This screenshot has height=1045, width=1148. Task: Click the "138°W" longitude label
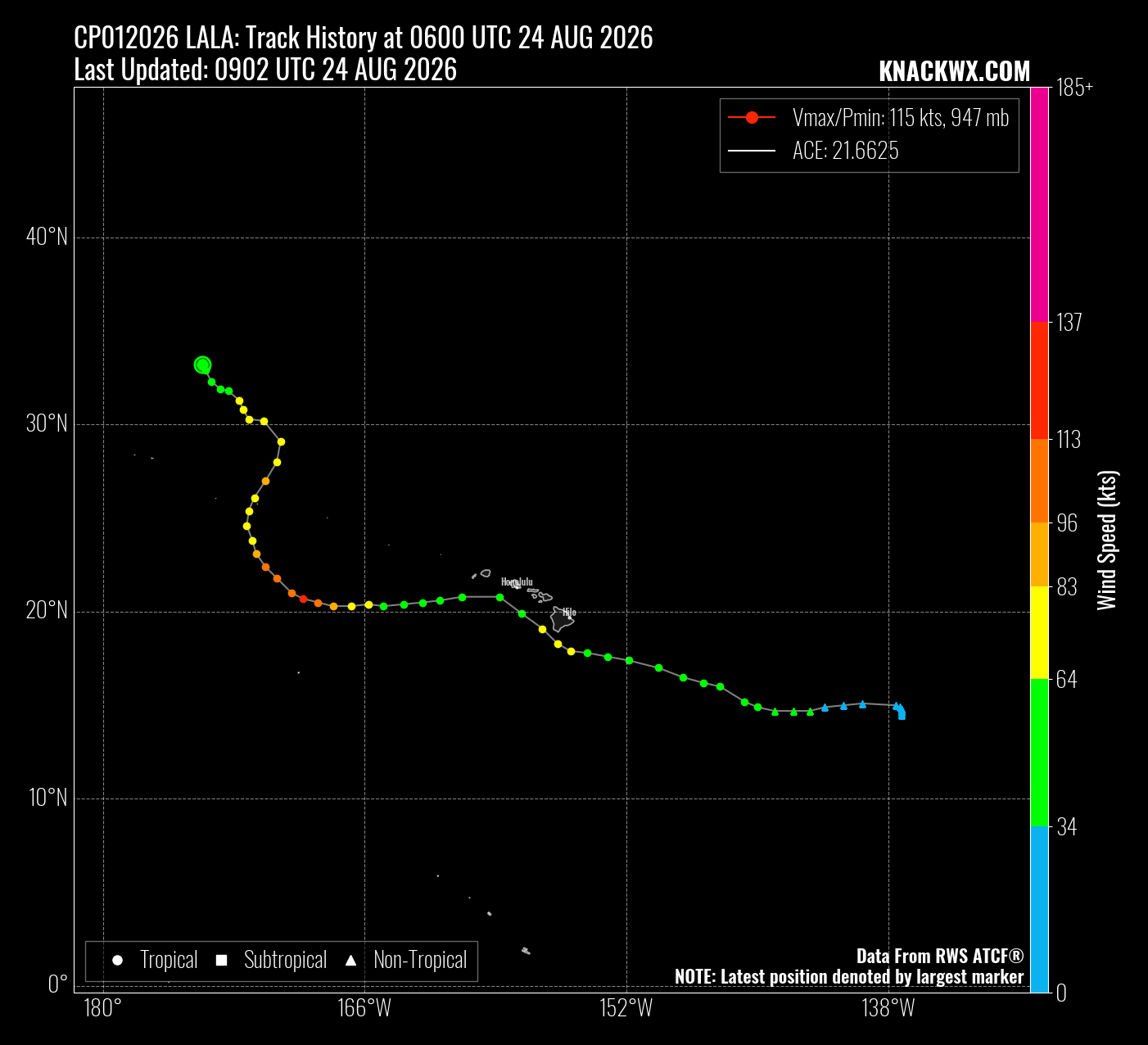[x=888, y=1008]
